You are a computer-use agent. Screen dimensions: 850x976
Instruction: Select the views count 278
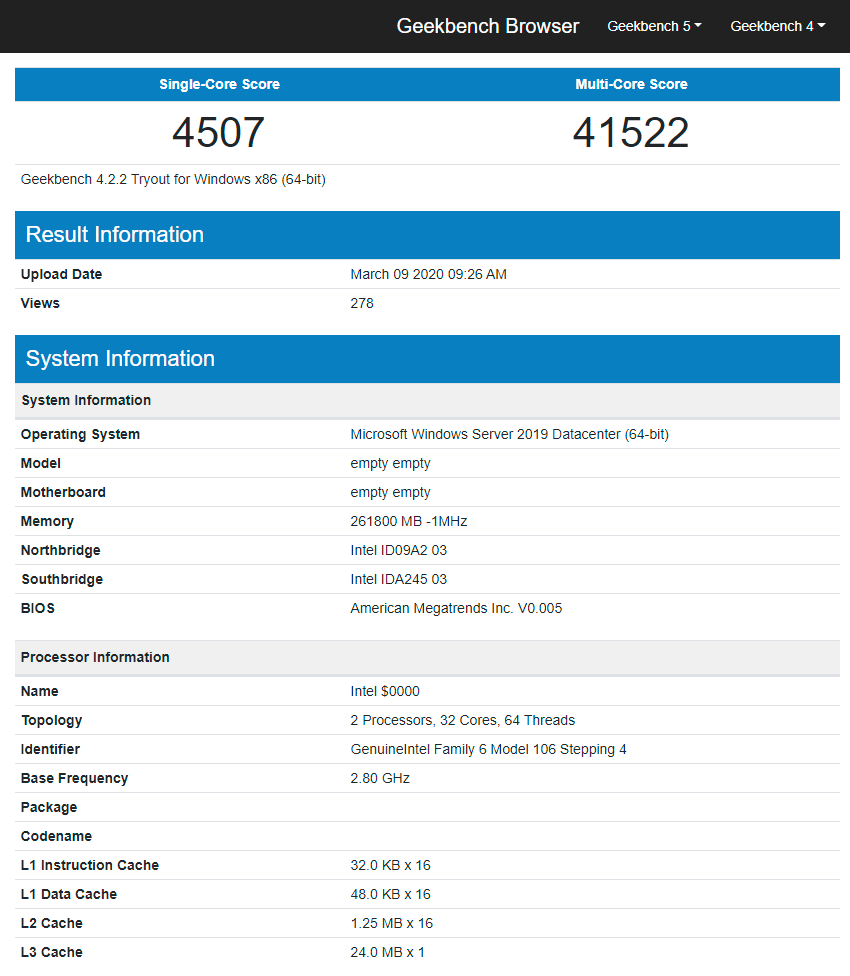point(362,303)
